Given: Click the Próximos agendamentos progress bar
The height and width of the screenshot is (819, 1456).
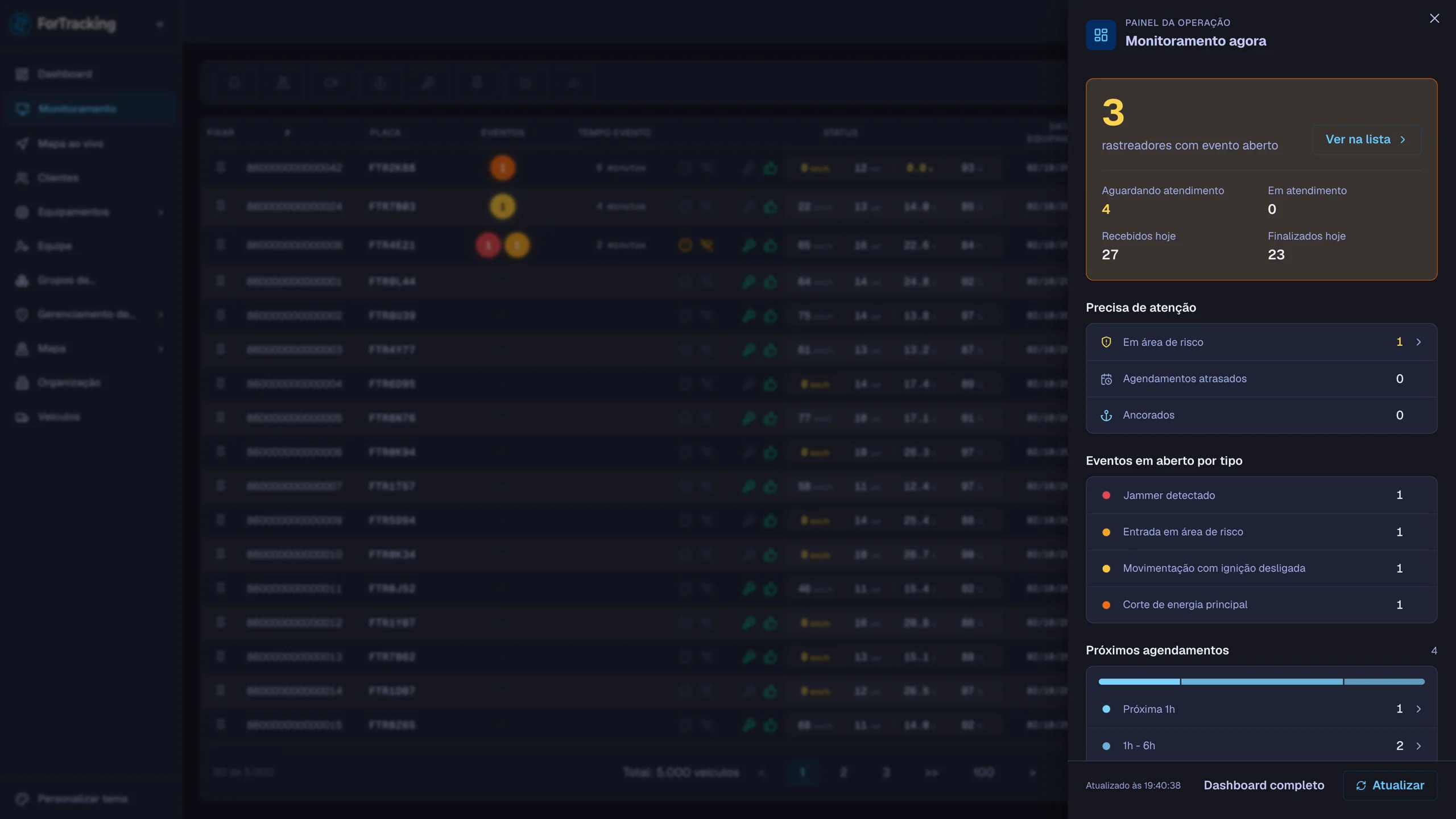Looking at the screenshot, I should pos(1261,681).
